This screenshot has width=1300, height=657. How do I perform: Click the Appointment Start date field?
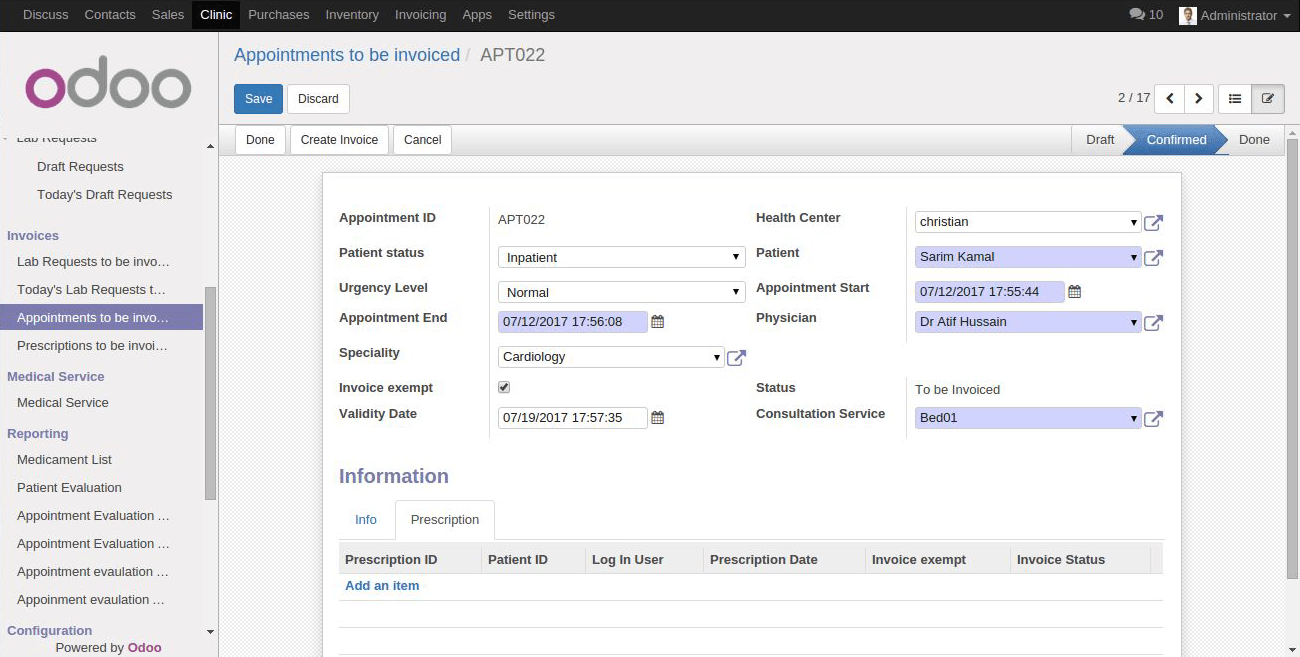point(990,292)
